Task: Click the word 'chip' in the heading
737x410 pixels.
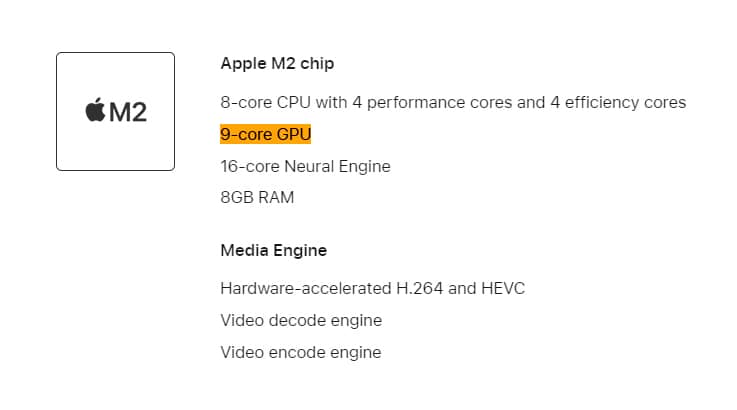Action: point(315,64)
